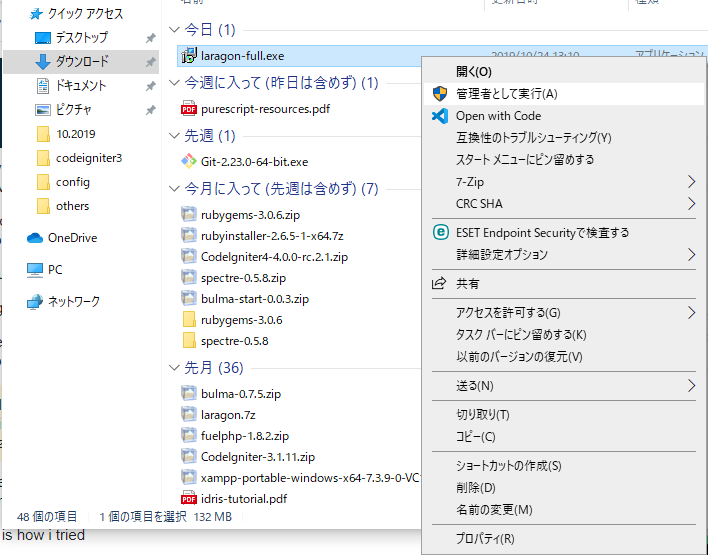The image size is (708, 555).
Task: Open the config folder in sidebar
Action: pos(73,182)
